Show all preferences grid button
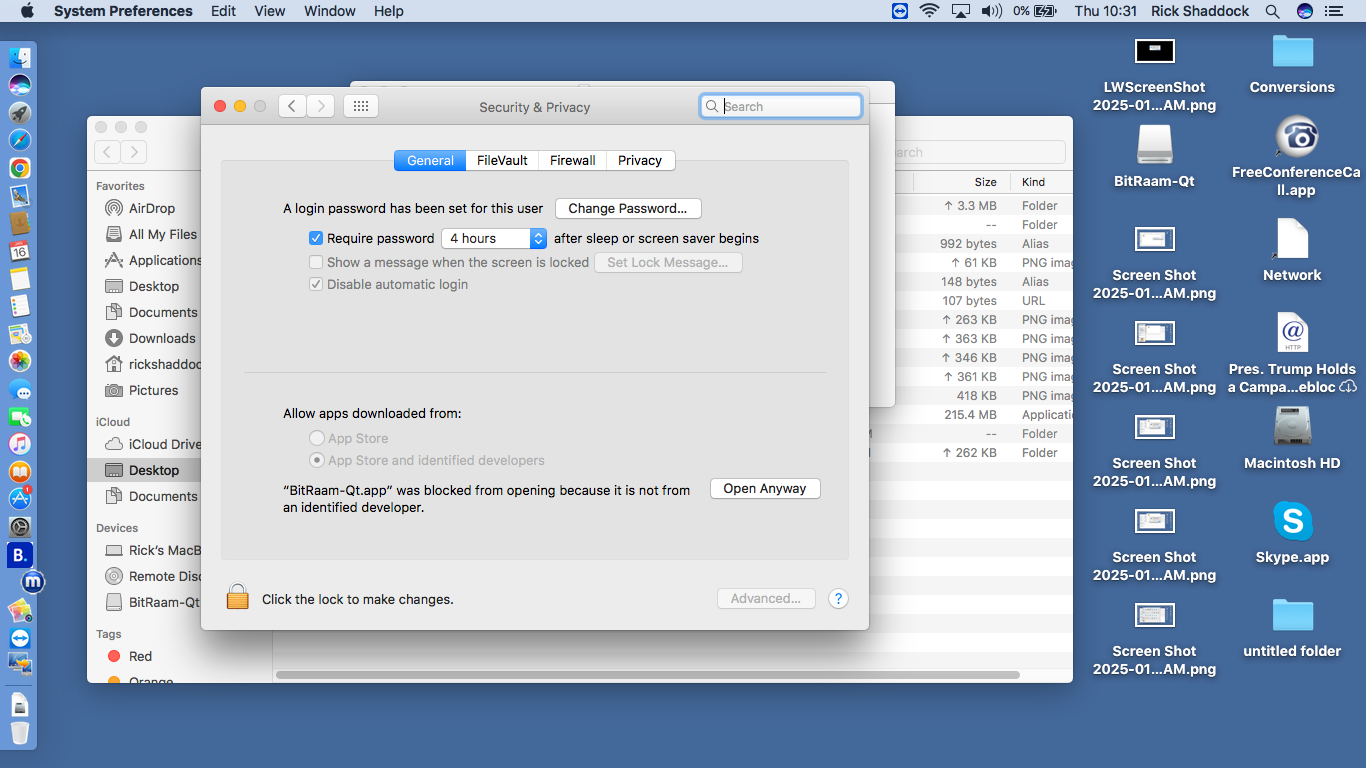 point(361,106)
